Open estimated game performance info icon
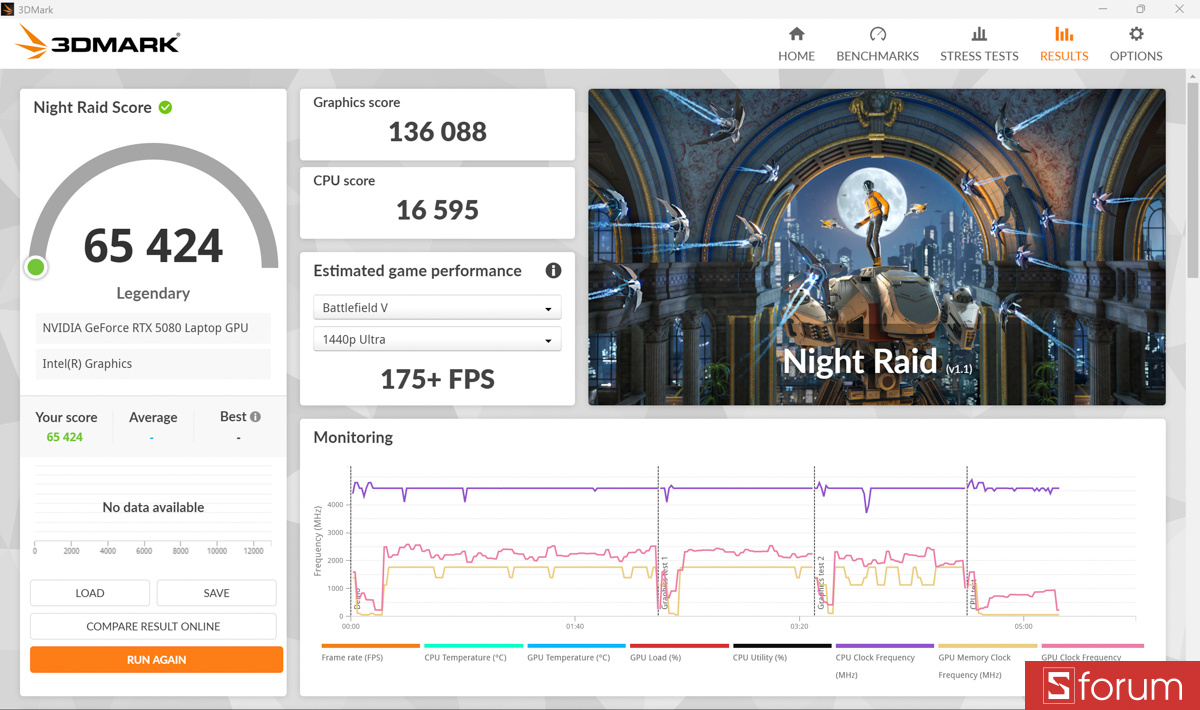1200x710 pixels. (x=553, y=271)
